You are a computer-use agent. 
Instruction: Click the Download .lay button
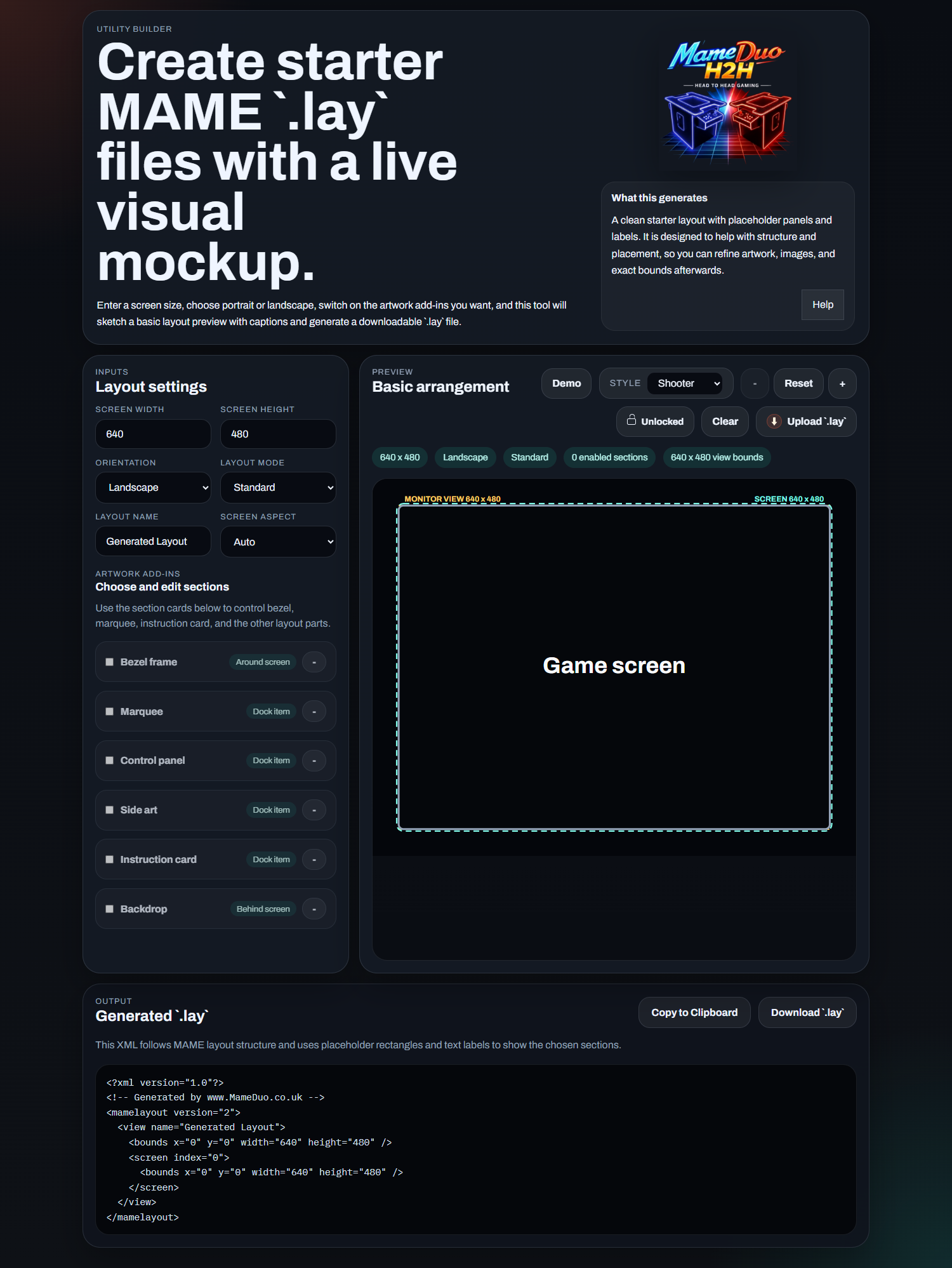pyautogui.click(x=807, y=1013)
